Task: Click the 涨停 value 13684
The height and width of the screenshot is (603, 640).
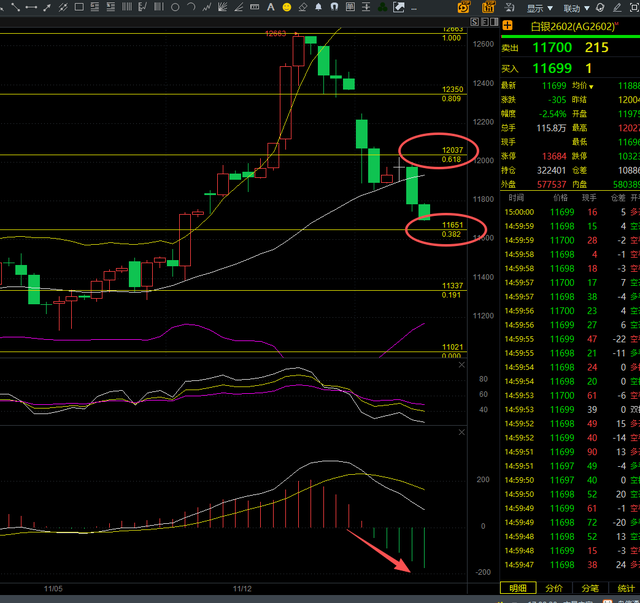Action: tap(554, 156)
